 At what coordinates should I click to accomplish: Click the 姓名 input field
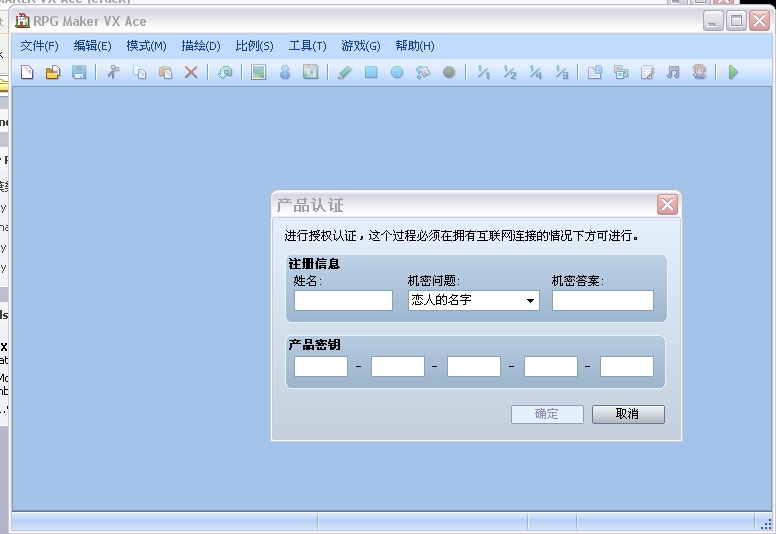[343, 300]
